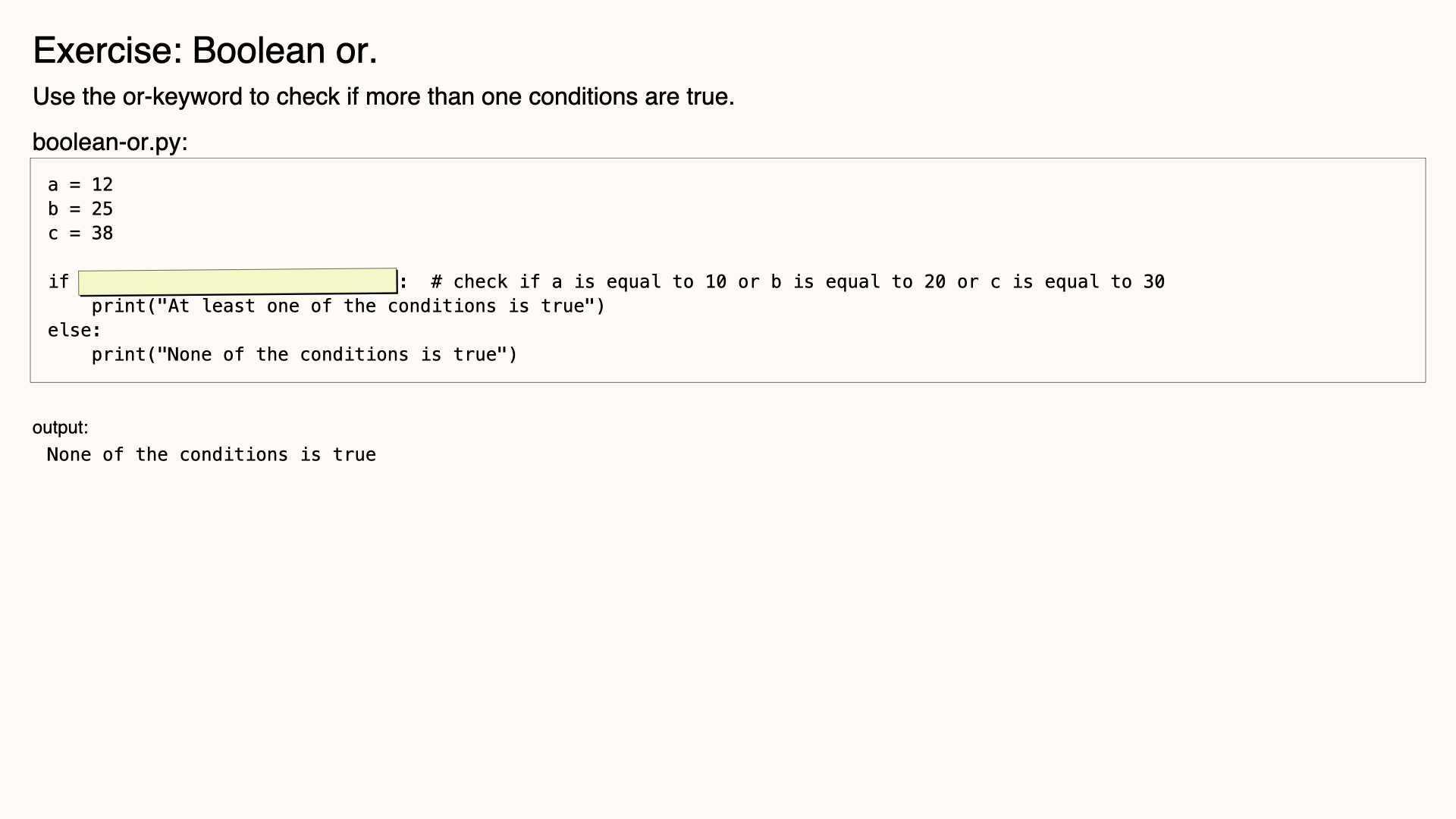The width and height of the screenshot is (1456, 819).
Task: Click "b is equal to 20" in the comment
Action: [858, 281]
